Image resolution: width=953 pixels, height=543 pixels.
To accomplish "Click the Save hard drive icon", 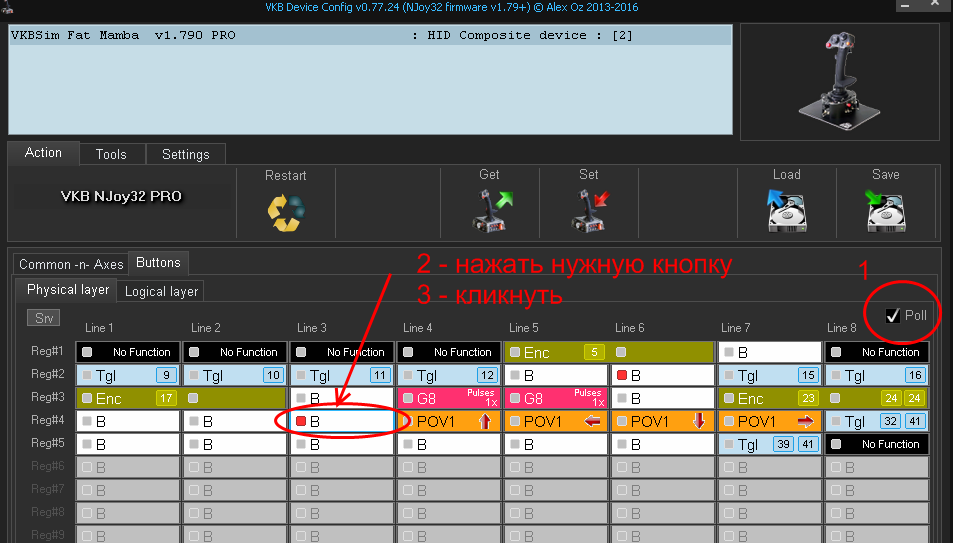I will point(885,210).
